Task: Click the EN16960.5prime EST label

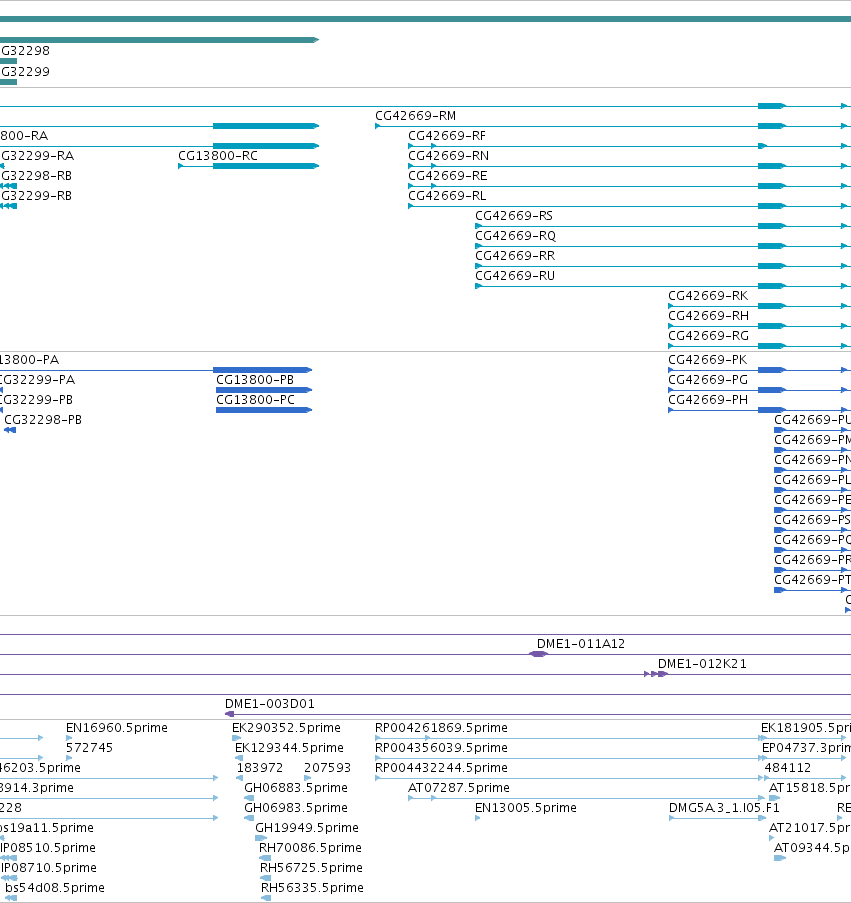Action: 116,728
